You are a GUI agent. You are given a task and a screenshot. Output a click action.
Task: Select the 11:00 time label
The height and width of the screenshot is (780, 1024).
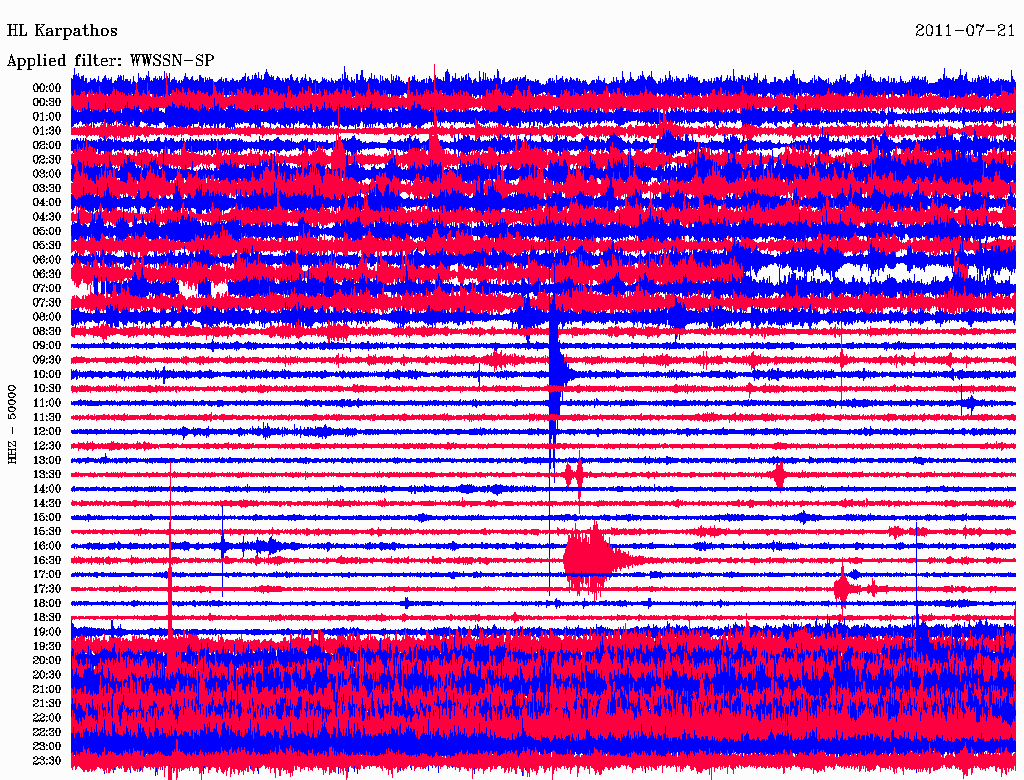click(x=47, y=403)
